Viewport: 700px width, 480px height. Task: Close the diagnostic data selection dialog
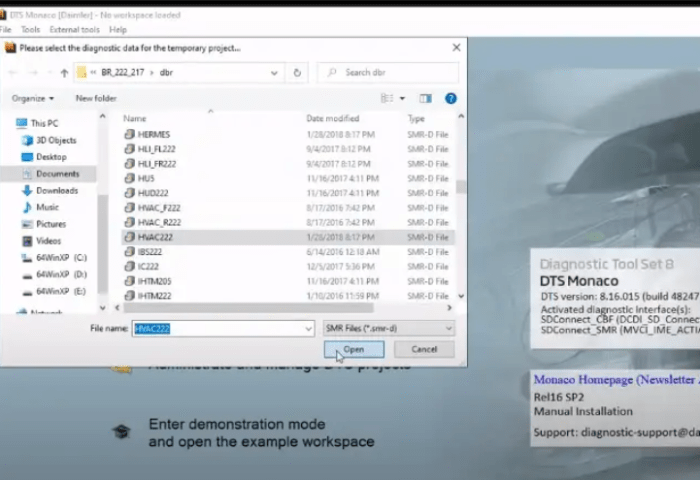pos(456,47)
